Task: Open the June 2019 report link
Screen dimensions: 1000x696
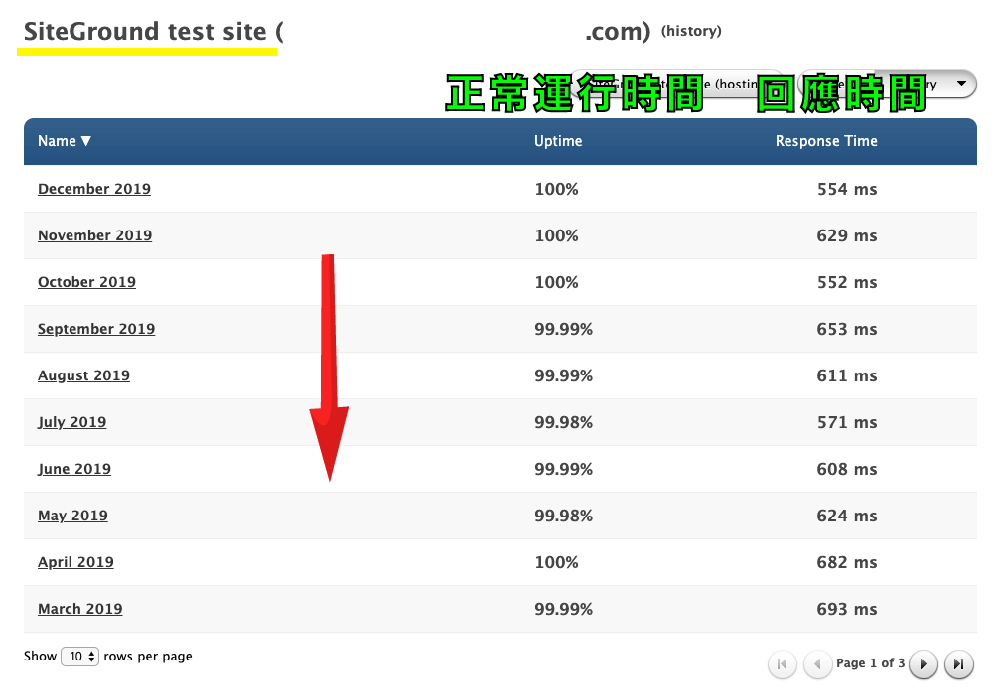Action: pyautogui.click(x=74, y=469)
